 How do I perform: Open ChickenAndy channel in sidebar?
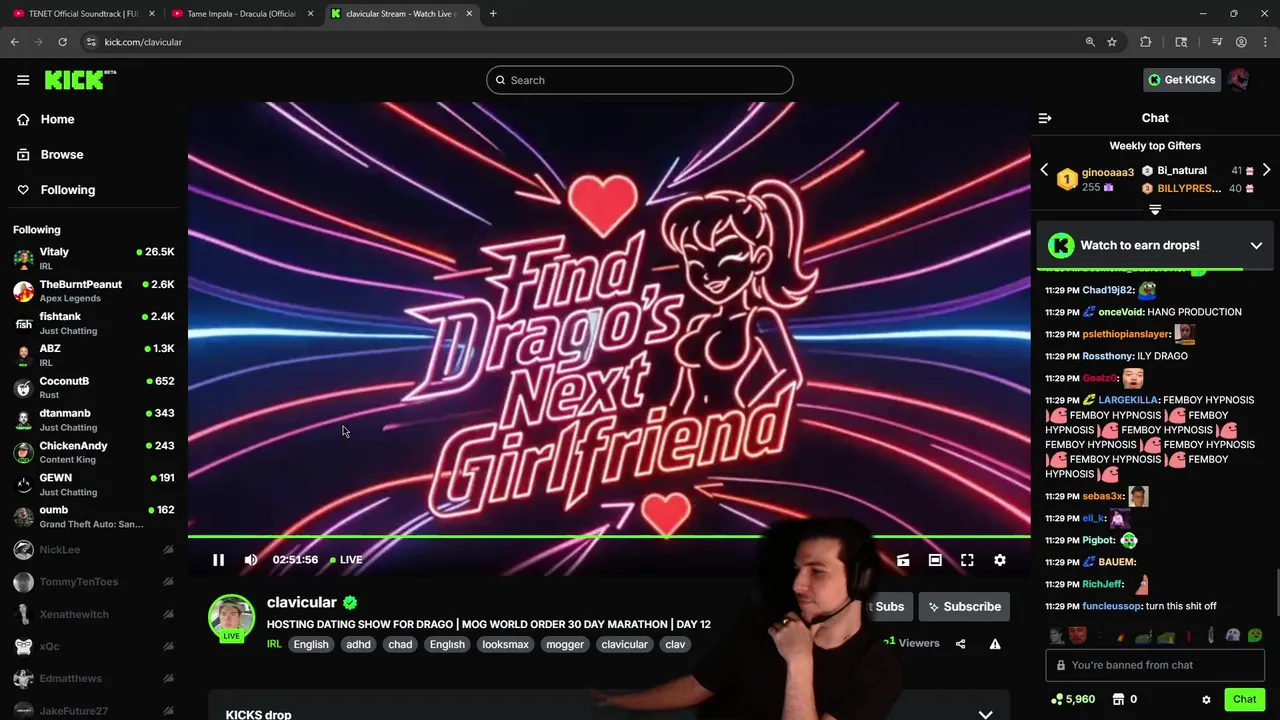click(93, 452)
